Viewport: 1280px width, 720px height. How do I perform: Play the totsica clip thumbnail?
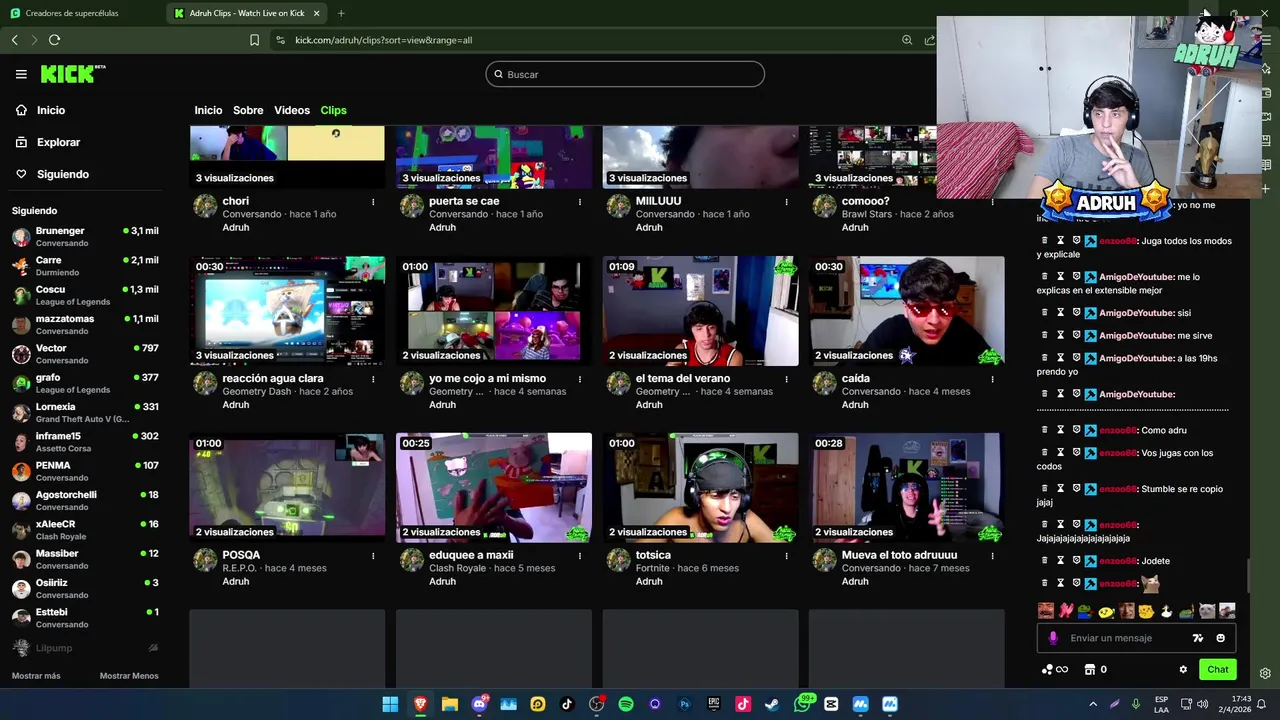(x=700, y=488)
